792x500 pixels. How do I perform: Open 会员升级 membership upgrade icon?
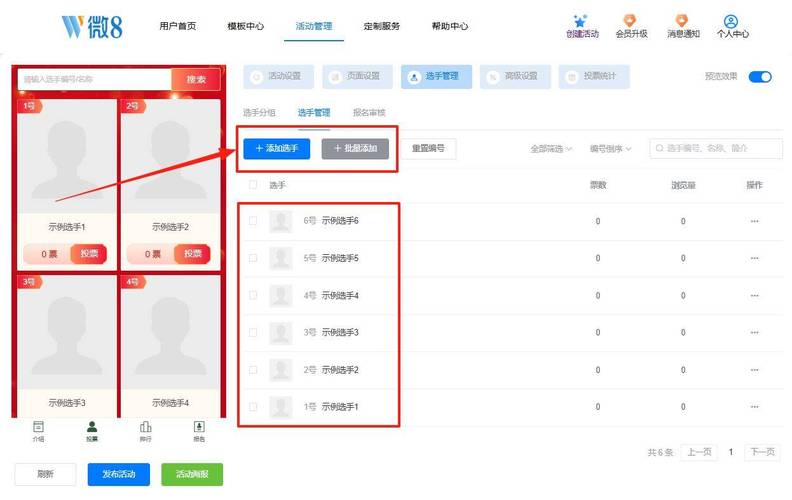tap(630, 20)
